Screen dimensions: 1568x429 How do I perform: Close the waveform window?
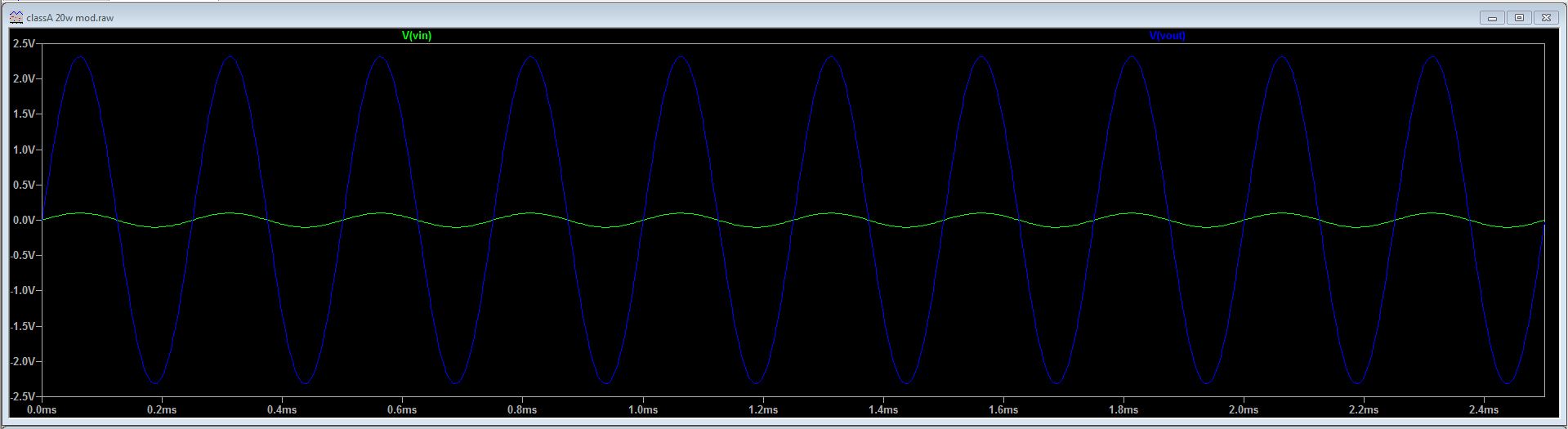point(1546,17)
